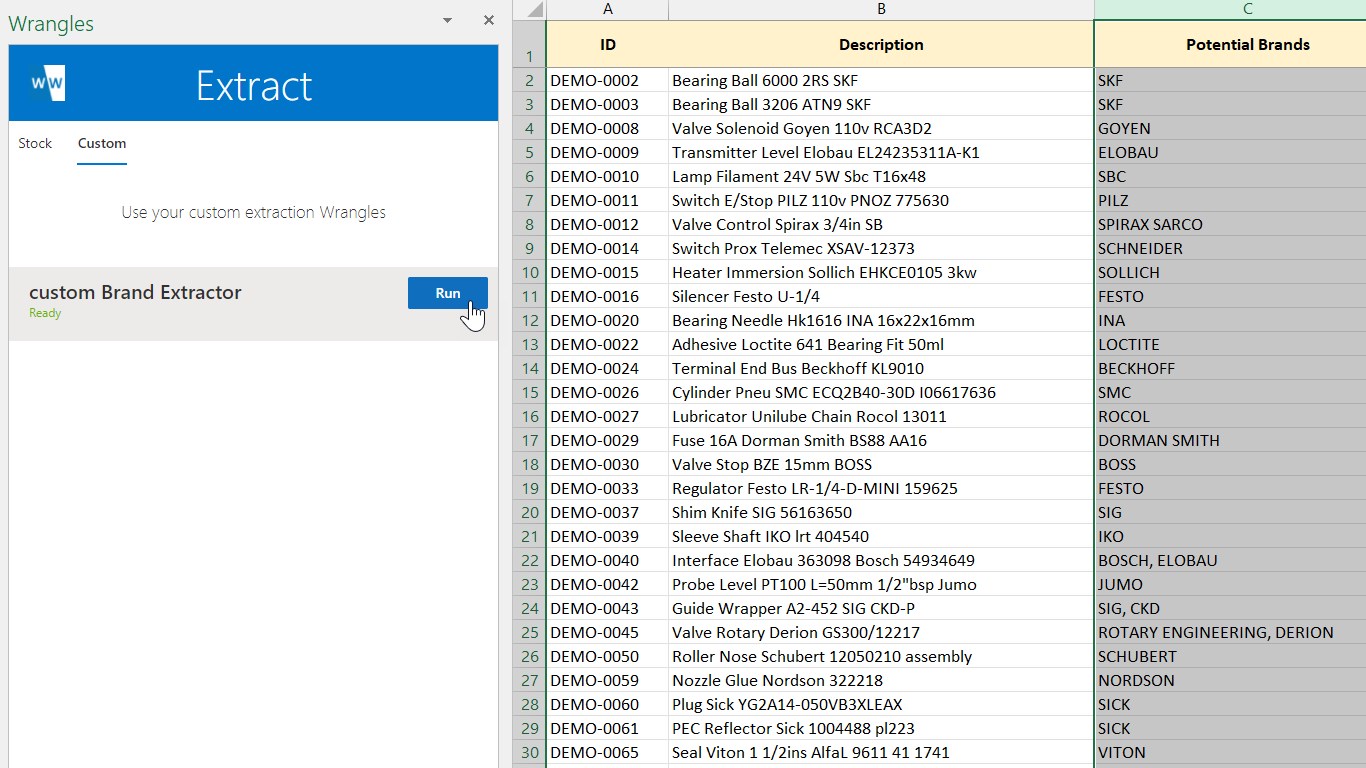Select cell PEC Reflector Sick 1004488 pl223

click(881, 728)
